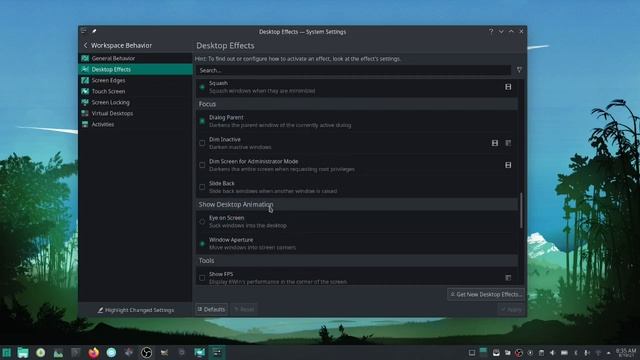Open Show FPS configuration settings
The height and width of the screenshot is (360, 640).
tap(508, 278)
